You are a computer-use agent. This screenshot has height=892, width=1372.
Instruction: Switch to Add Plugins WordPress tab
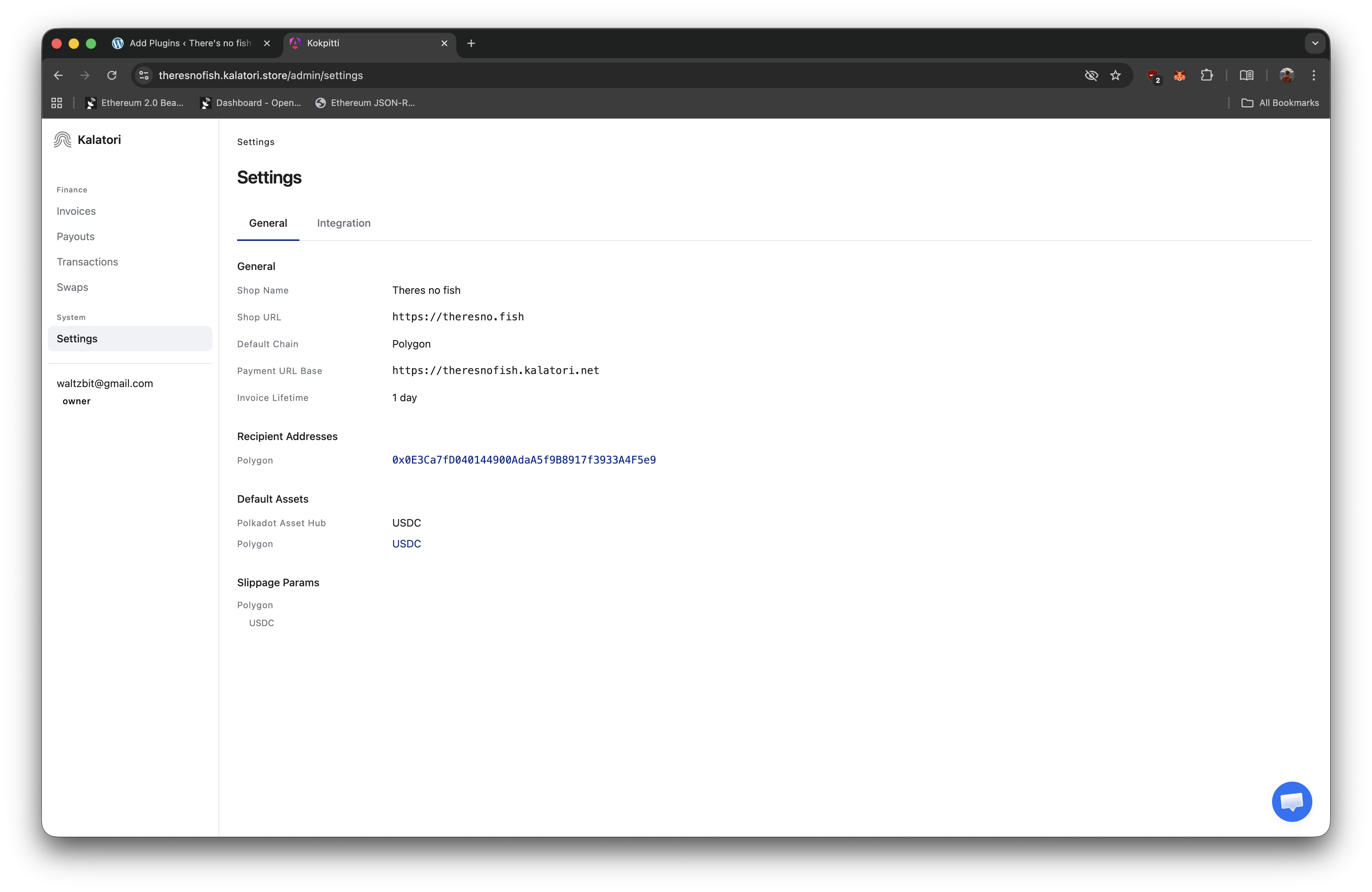(x=190, y=43)
